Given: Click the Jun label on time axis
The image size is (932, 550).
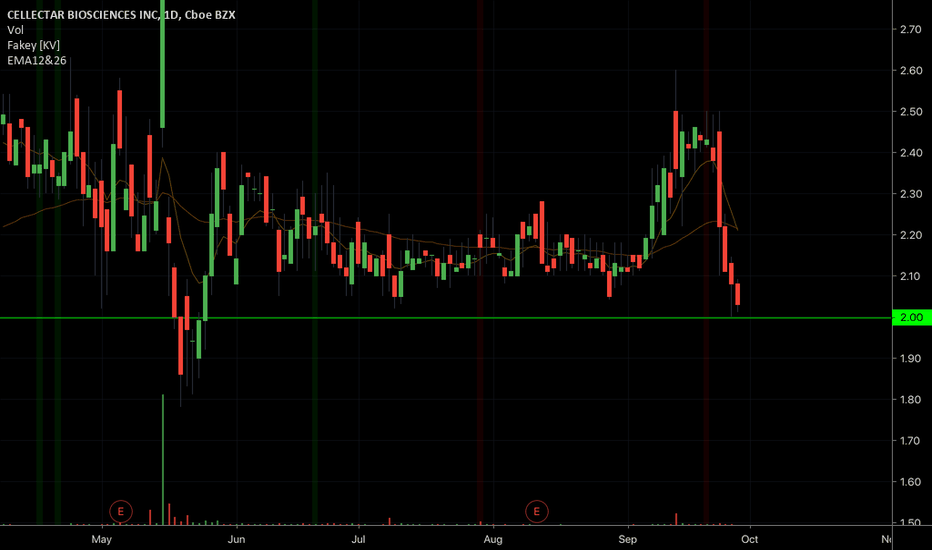Looking at the screenshot, I should 237,539.
